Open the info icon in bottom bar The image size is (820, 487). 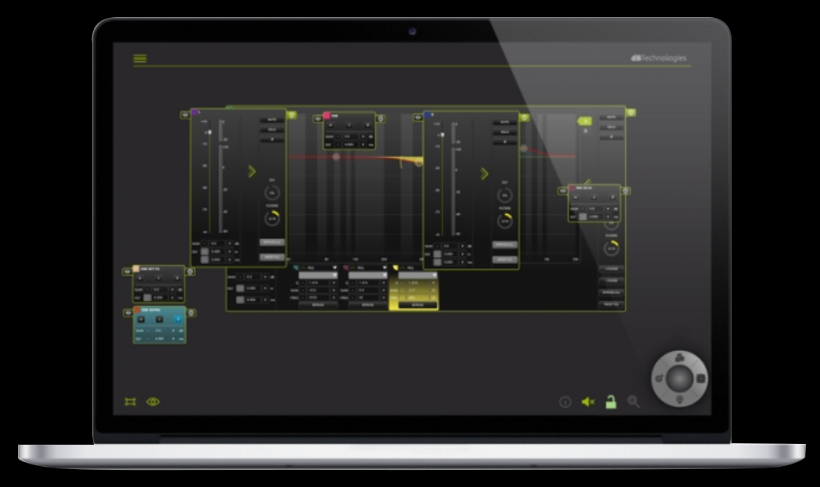click(565, 402)
